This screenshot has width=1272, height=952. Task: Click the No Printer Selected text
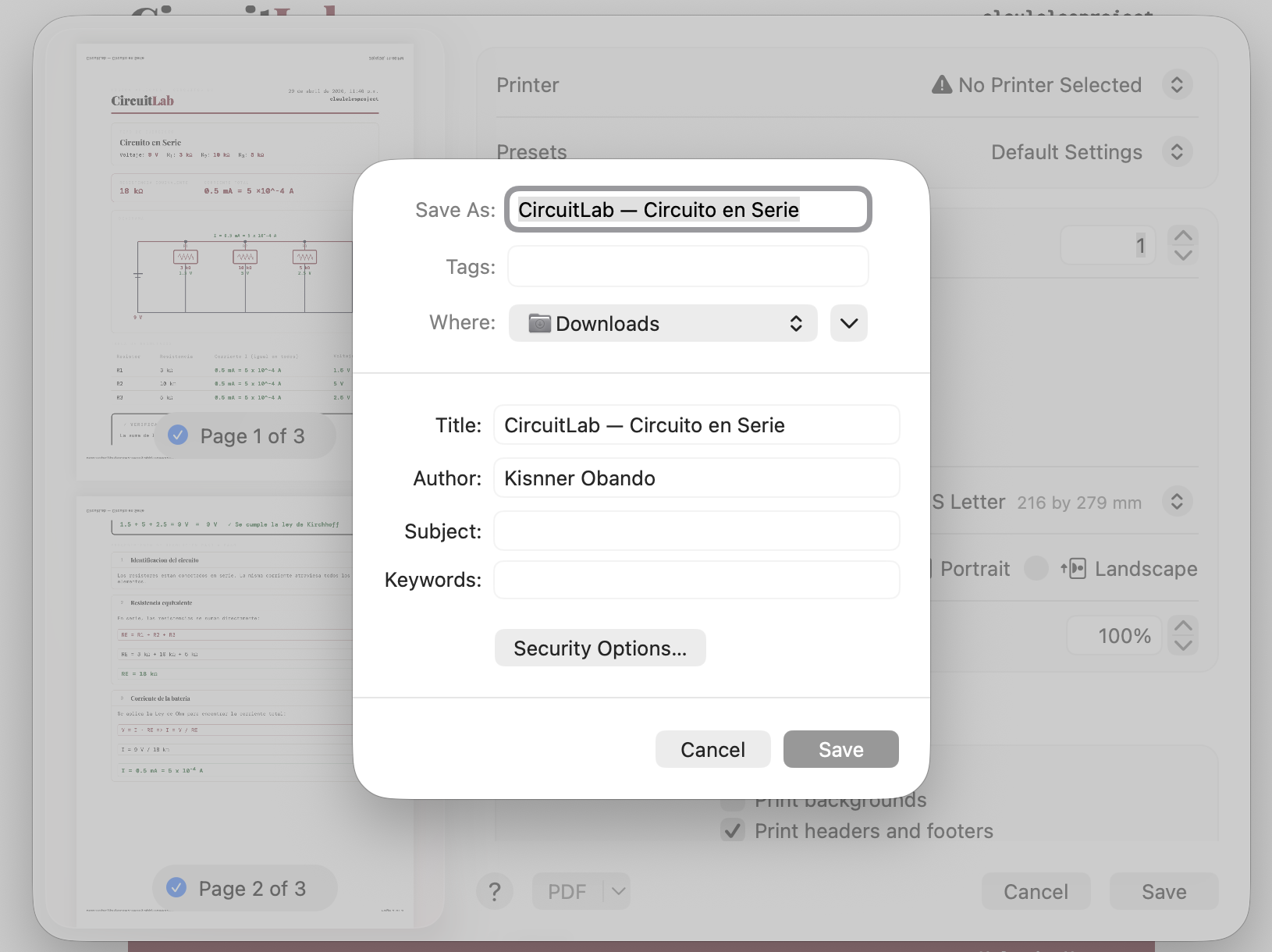1050,84
